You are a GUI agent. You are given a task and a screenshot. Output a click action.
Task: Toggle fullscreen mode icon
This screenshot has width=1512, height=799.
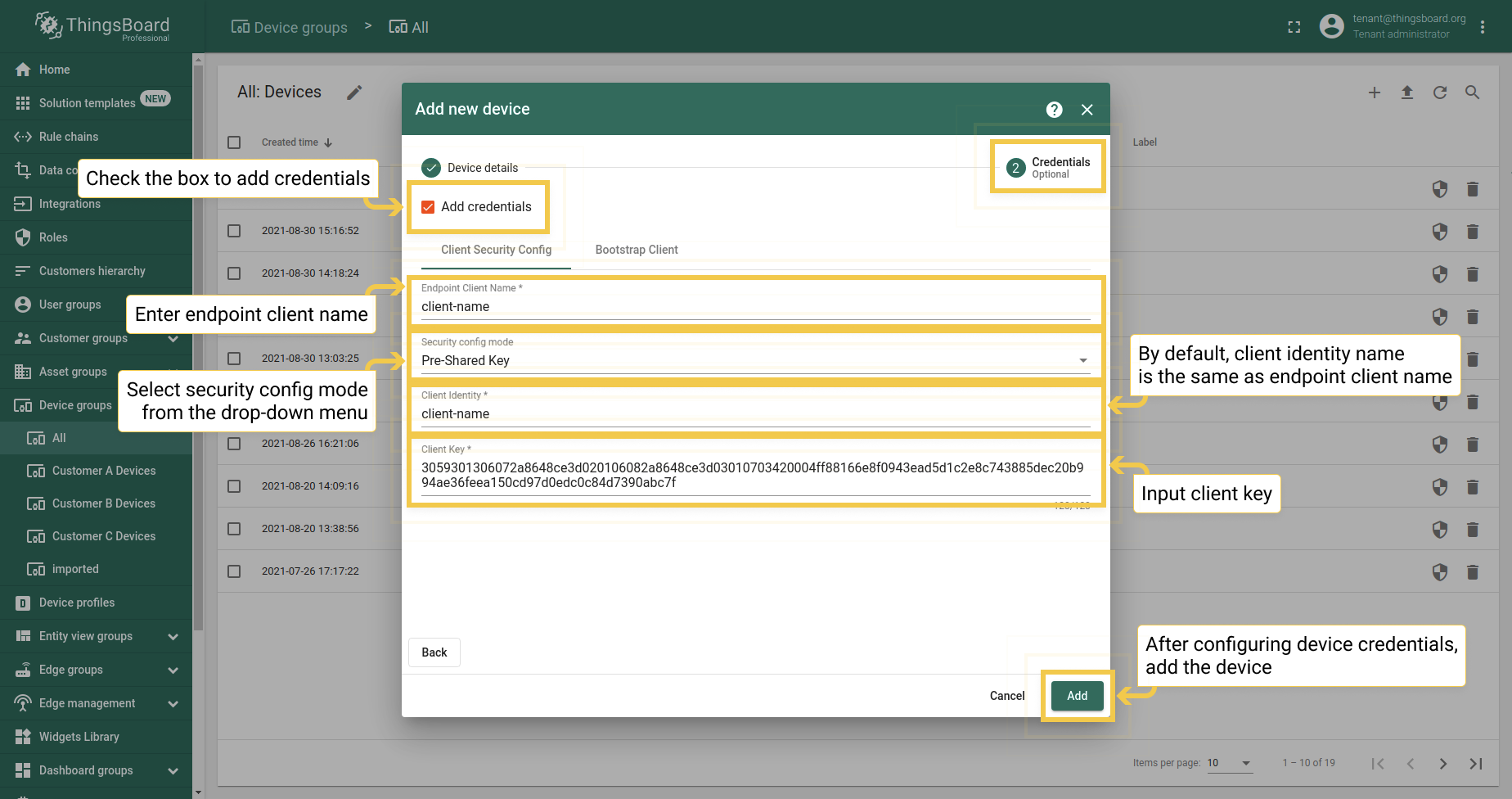[1294, 27]
